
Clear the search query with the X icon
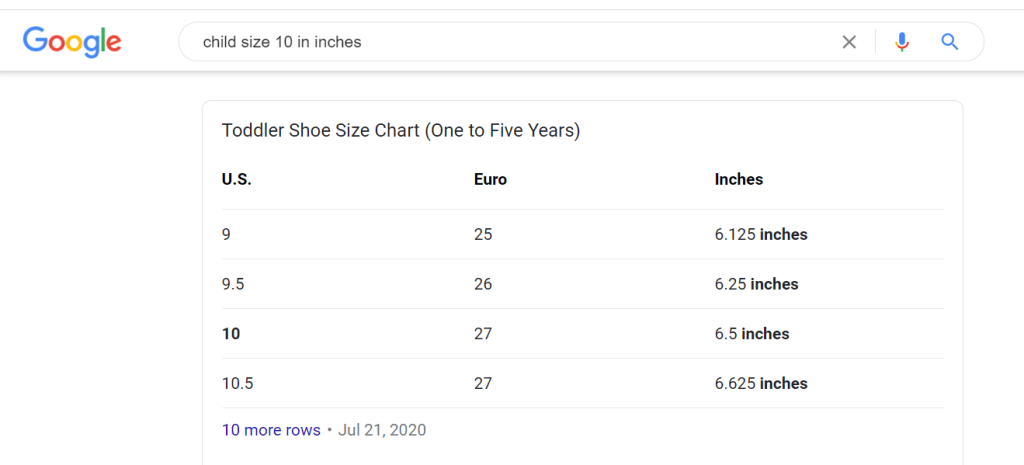(849, 42)
